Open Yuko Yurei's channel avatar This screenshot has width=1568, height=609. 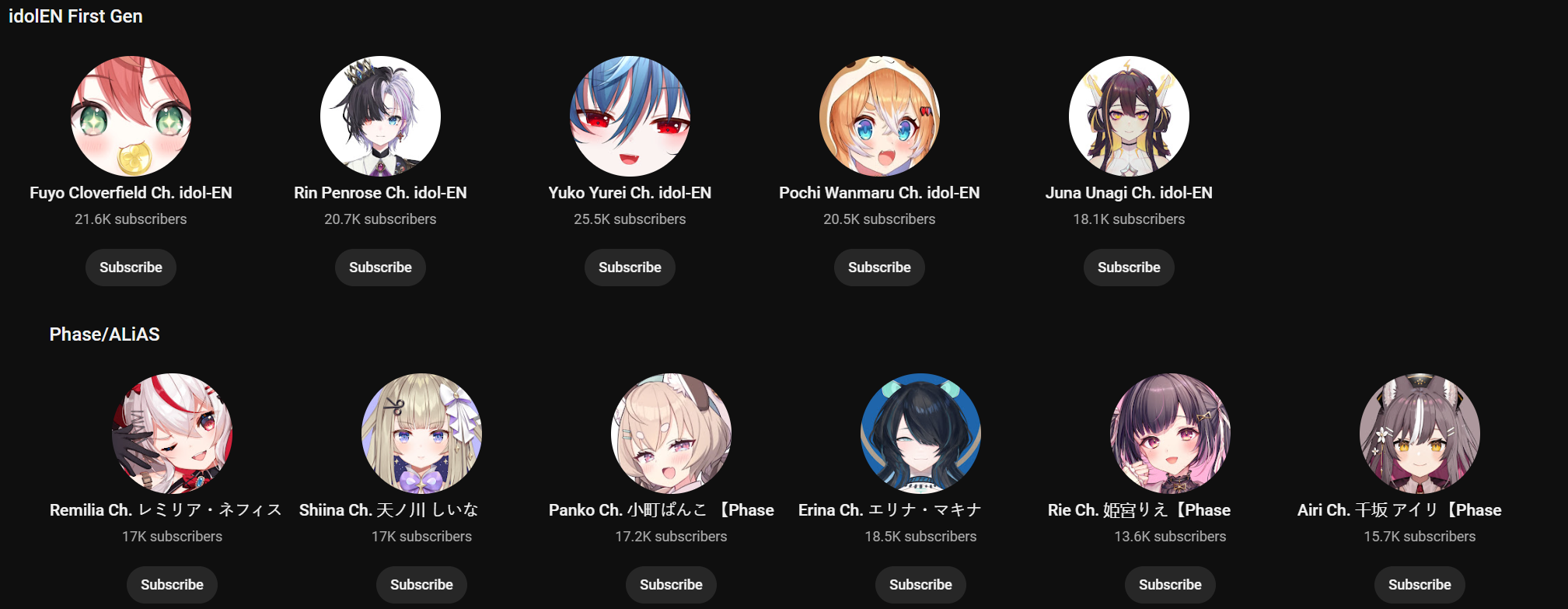pyautogui.click(x=630, y=116)
